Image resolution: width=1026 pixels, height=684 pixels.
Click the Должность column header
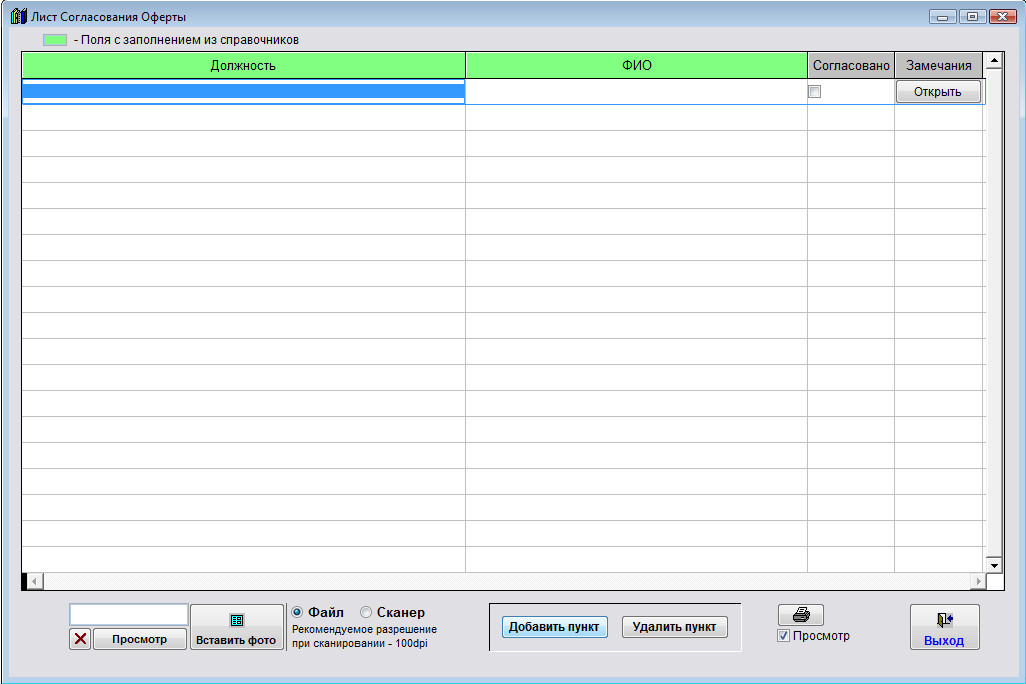(x=243, y=65)
